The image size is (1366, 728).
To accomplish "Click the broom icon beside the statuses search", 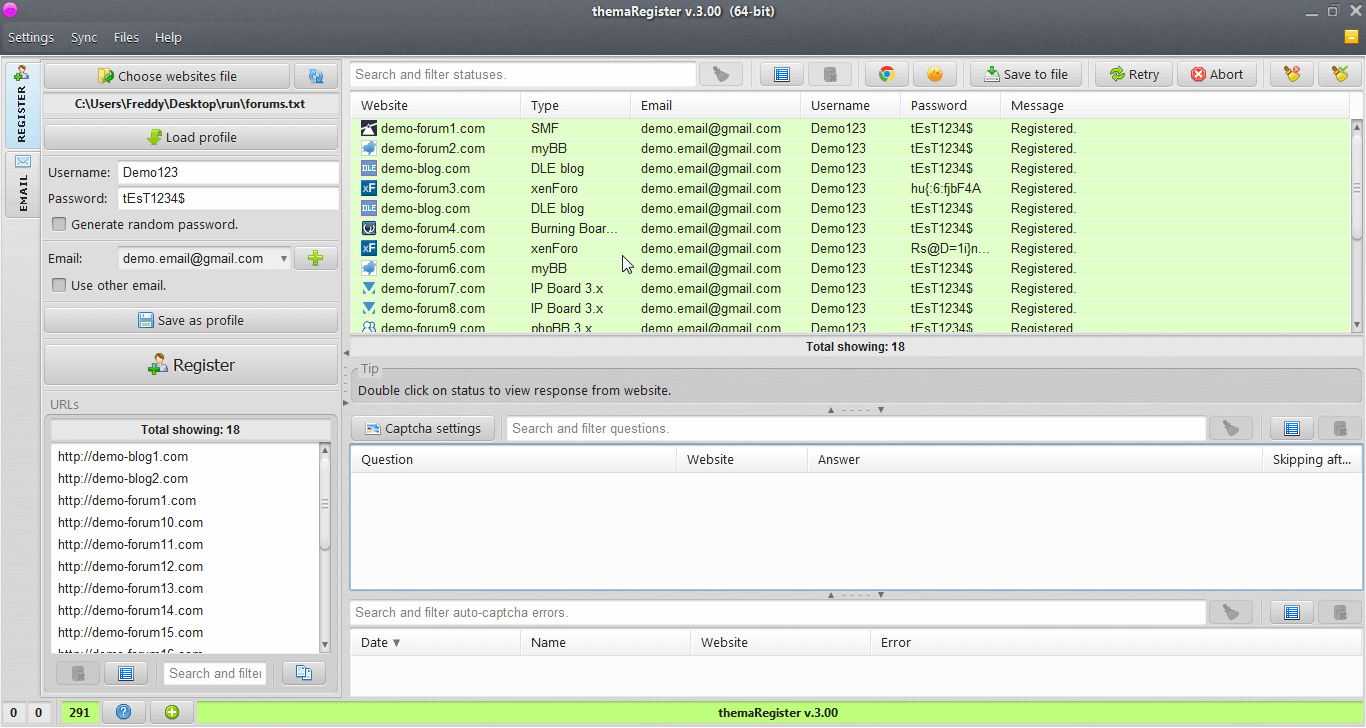I will click(x=720, y=74).
